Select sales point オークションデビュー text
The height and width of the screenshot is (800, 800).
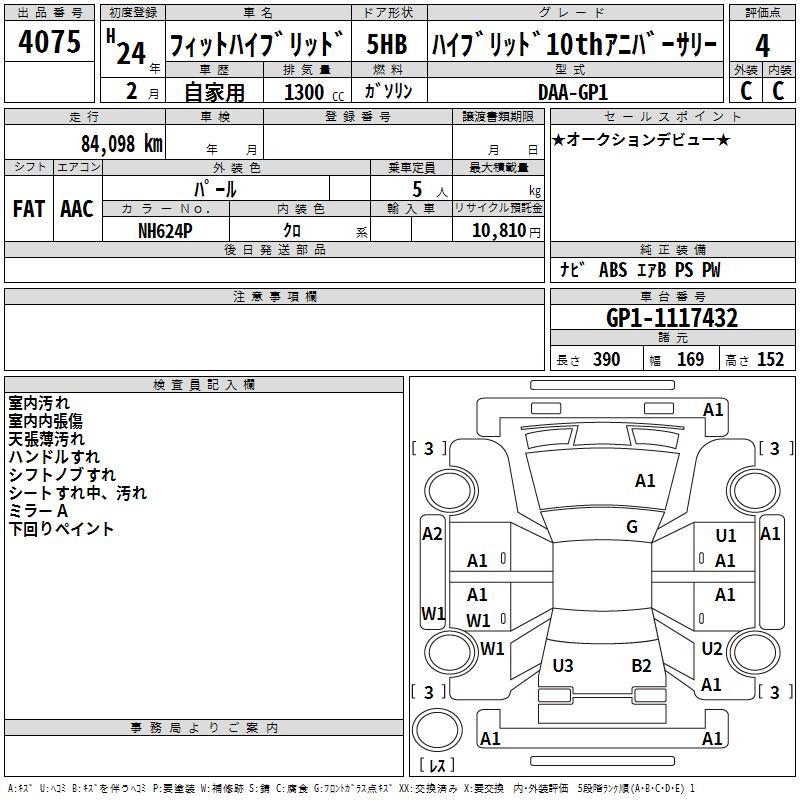point(641,139)
